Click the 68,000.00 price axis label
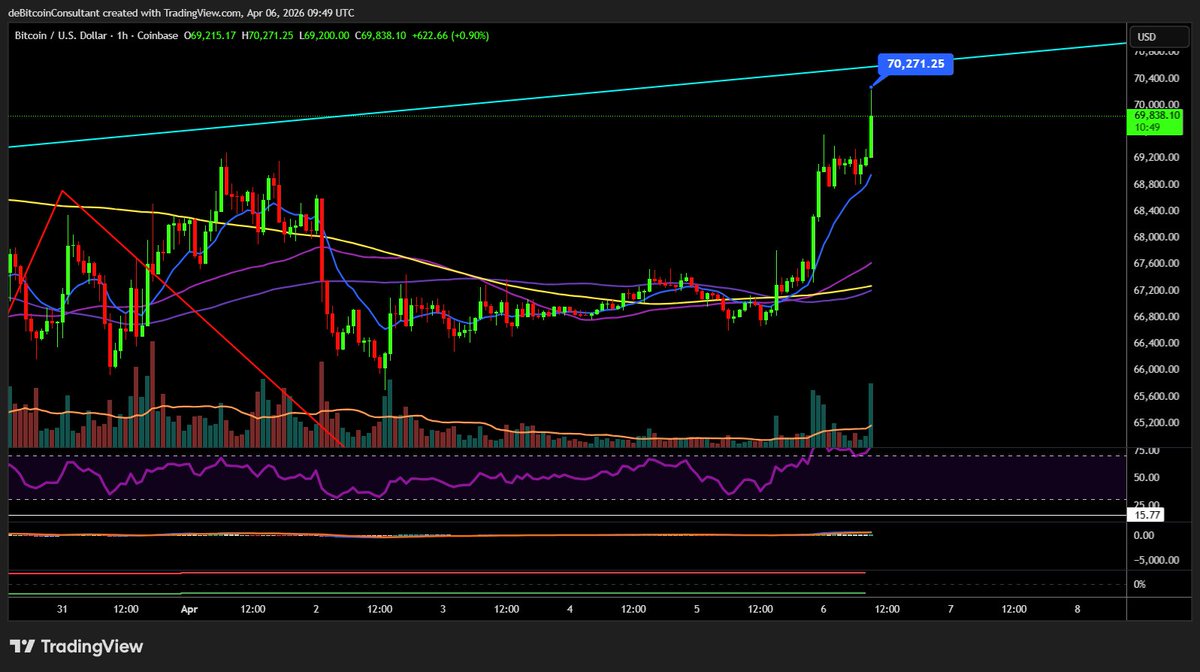 pos(1155,238)
